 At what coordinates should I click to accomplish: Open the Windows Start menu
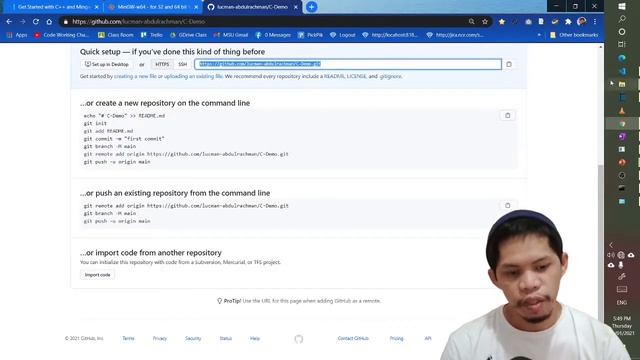tap(622, 6)
